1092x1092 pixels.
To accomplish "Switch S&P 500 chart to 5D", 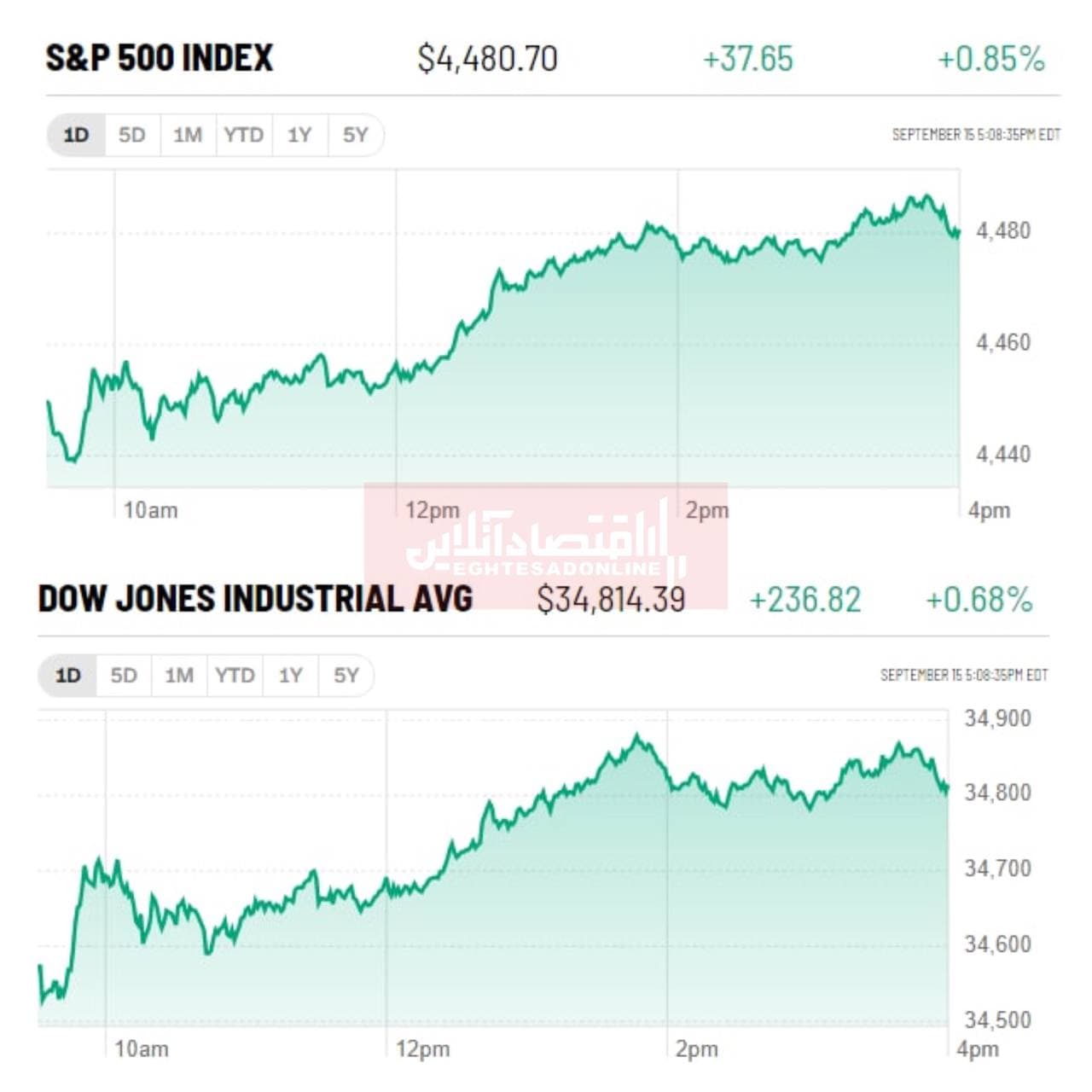I will coord(131,135).
